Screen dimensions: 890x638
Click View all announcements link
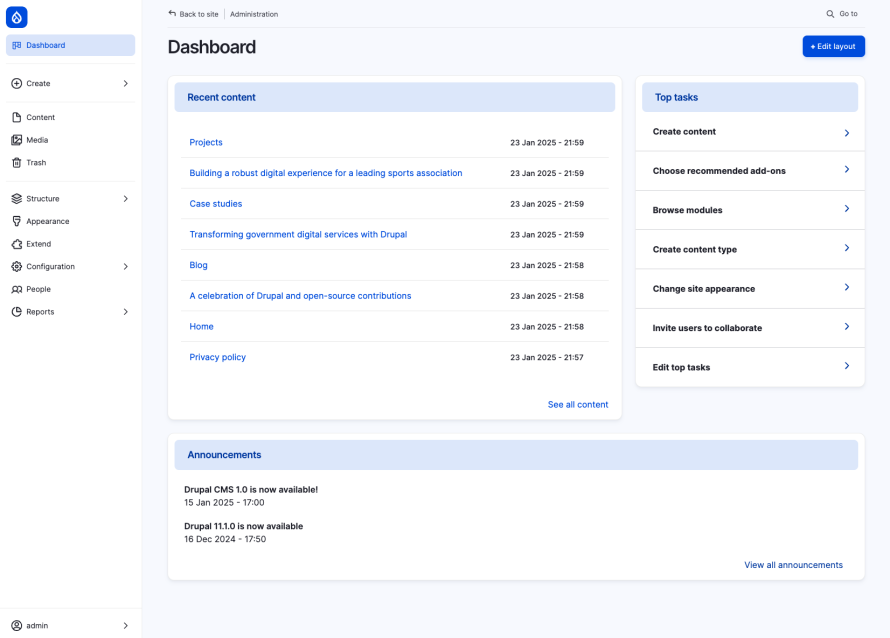pyautogui.click(x=794, y=565)
